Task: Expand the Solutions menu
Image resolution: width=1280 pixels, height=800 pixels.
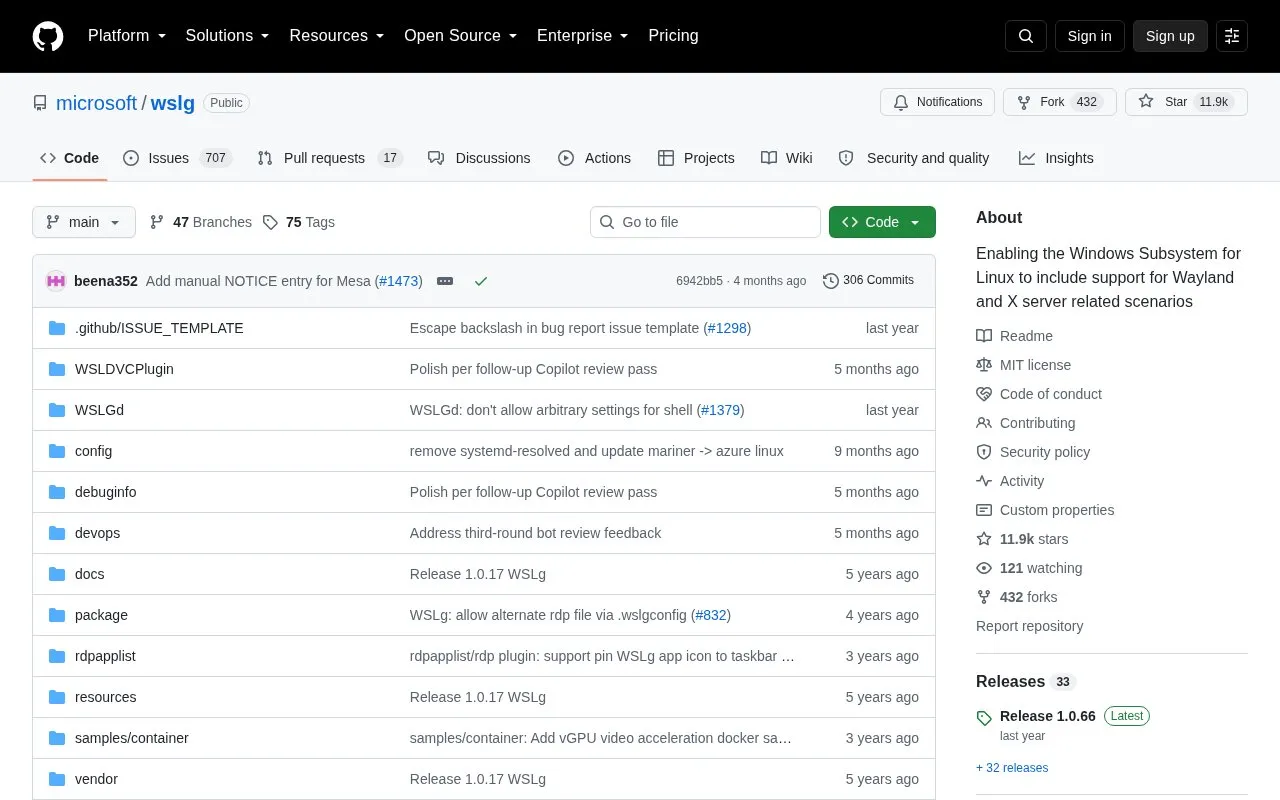Action: (x=228, y=36)
